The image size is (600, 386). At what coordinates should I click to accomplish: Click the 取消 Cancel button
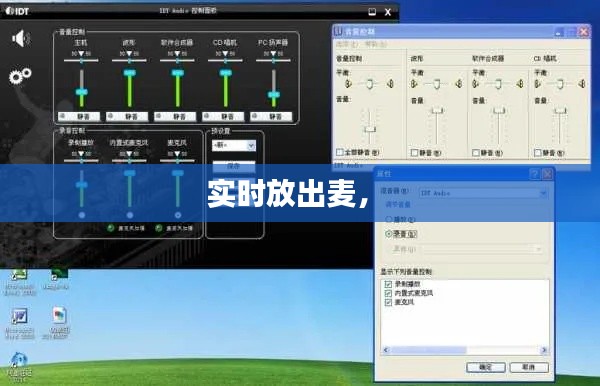(529, 367)
